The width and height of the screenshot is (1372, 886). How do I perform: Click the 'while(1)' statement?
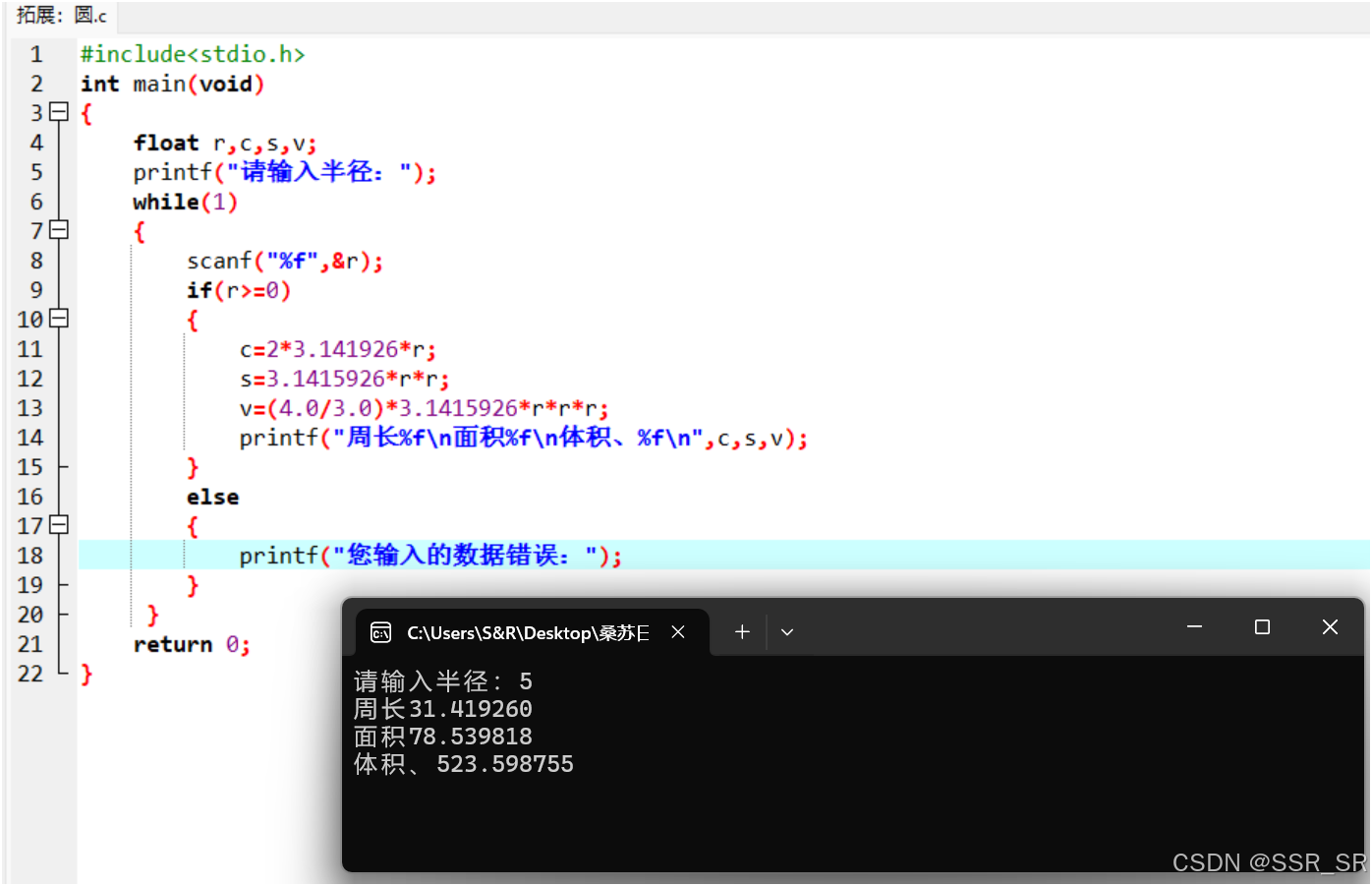click(x=186, y=202)
